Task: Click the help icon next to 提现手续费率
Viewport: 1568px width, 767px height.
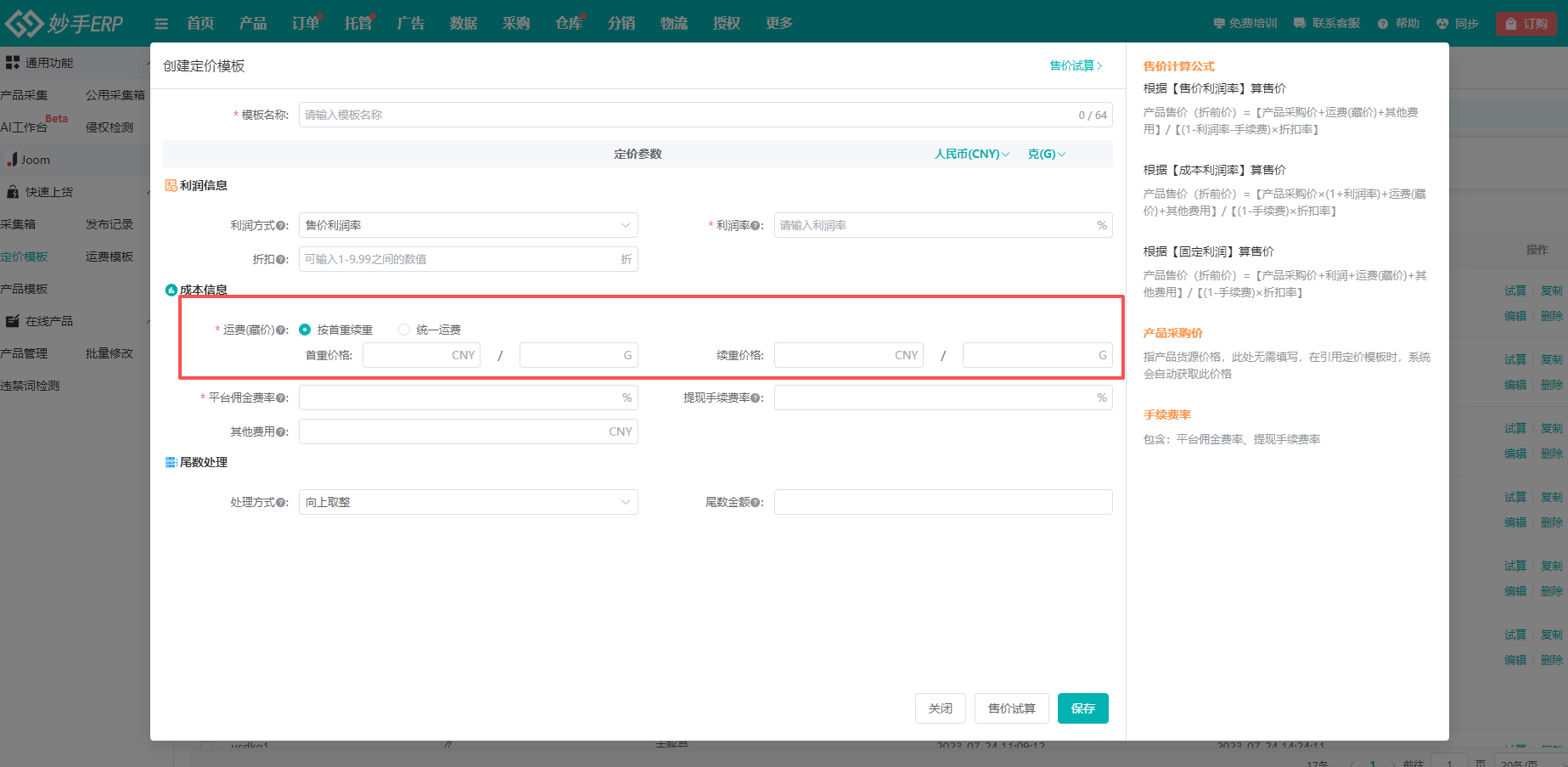Action: click(756, 398)
